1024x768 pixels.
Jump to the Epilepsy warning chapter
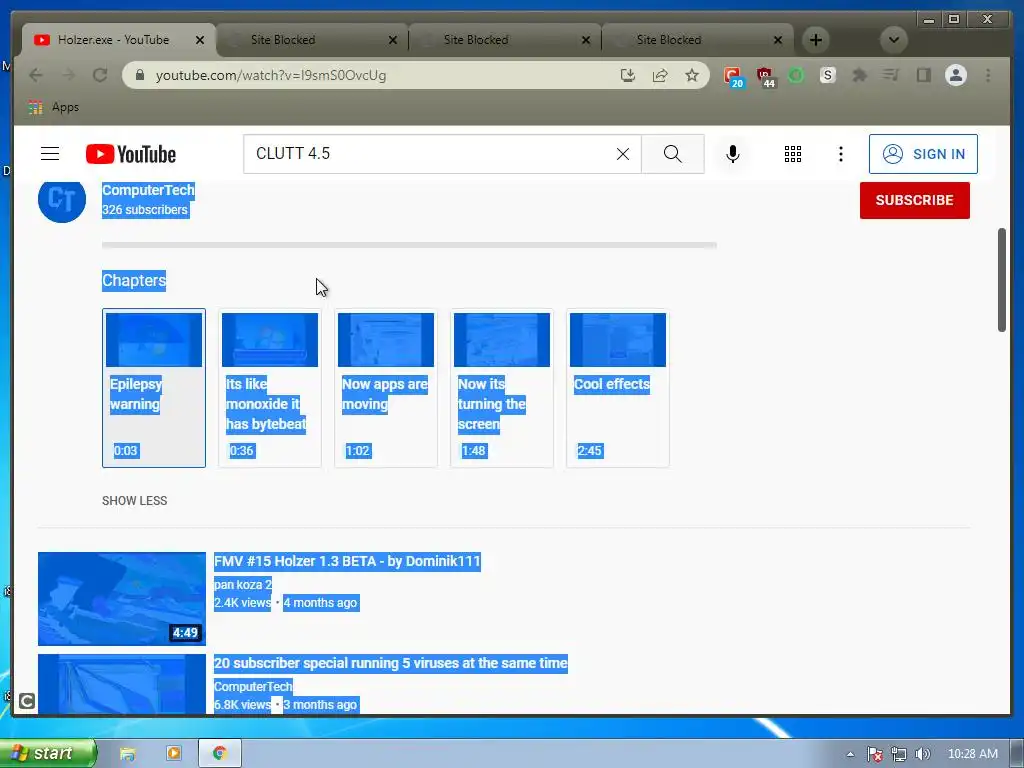154,388
